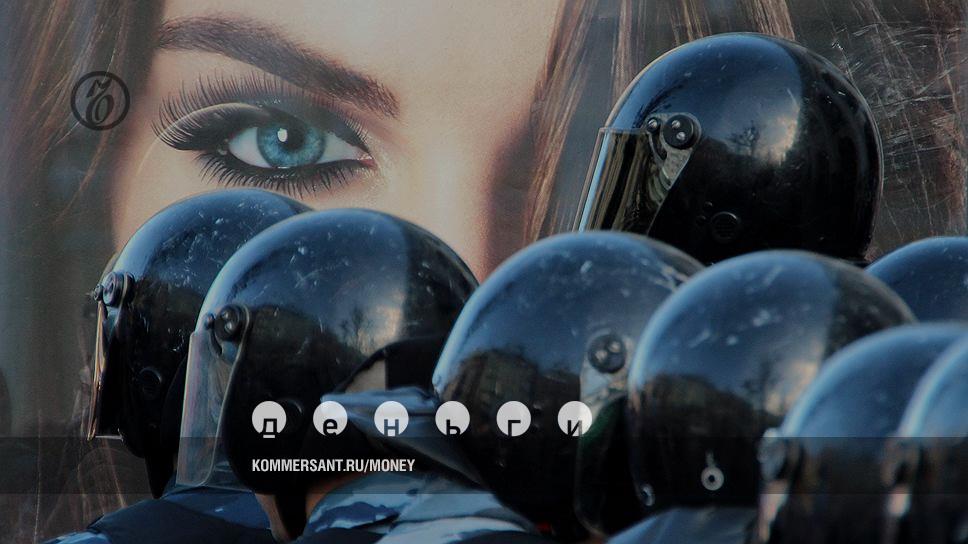Click the circled letter «н»

point(391,419)
